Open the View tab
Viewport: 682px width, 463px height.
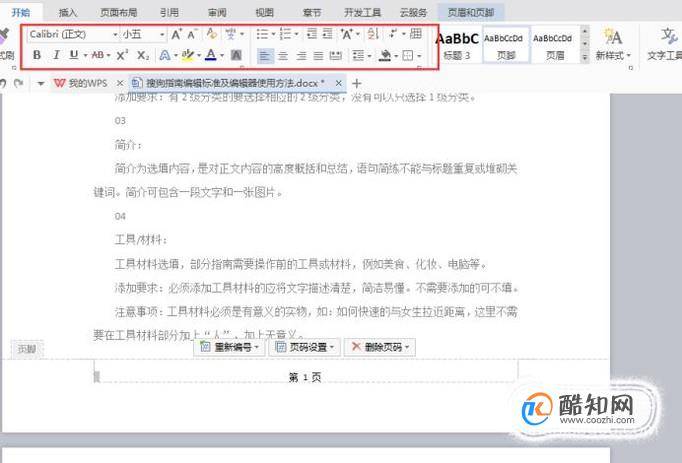click(264, 13)
